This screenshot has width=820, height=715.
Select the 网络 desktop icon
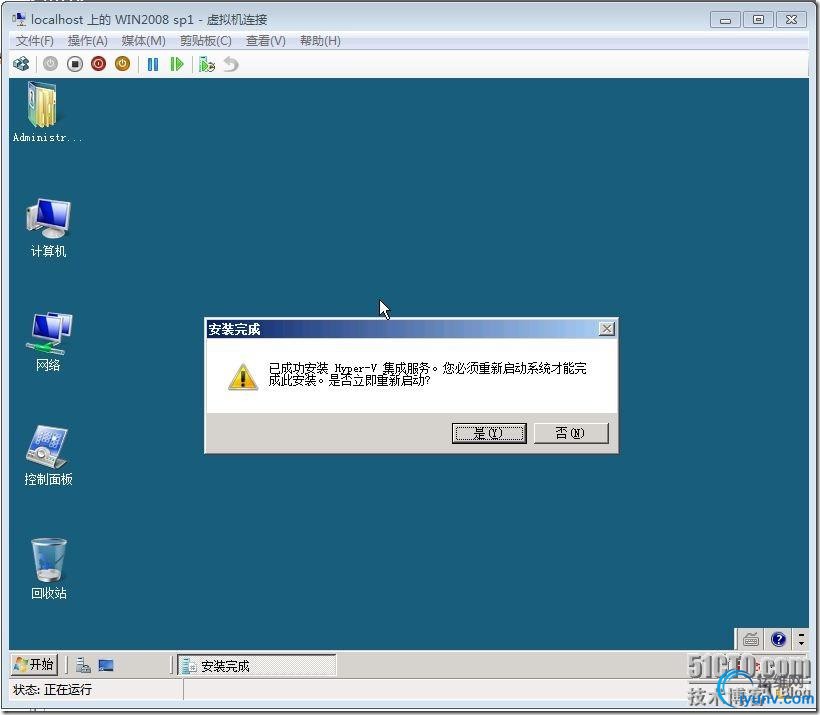[x=48, y=342]
